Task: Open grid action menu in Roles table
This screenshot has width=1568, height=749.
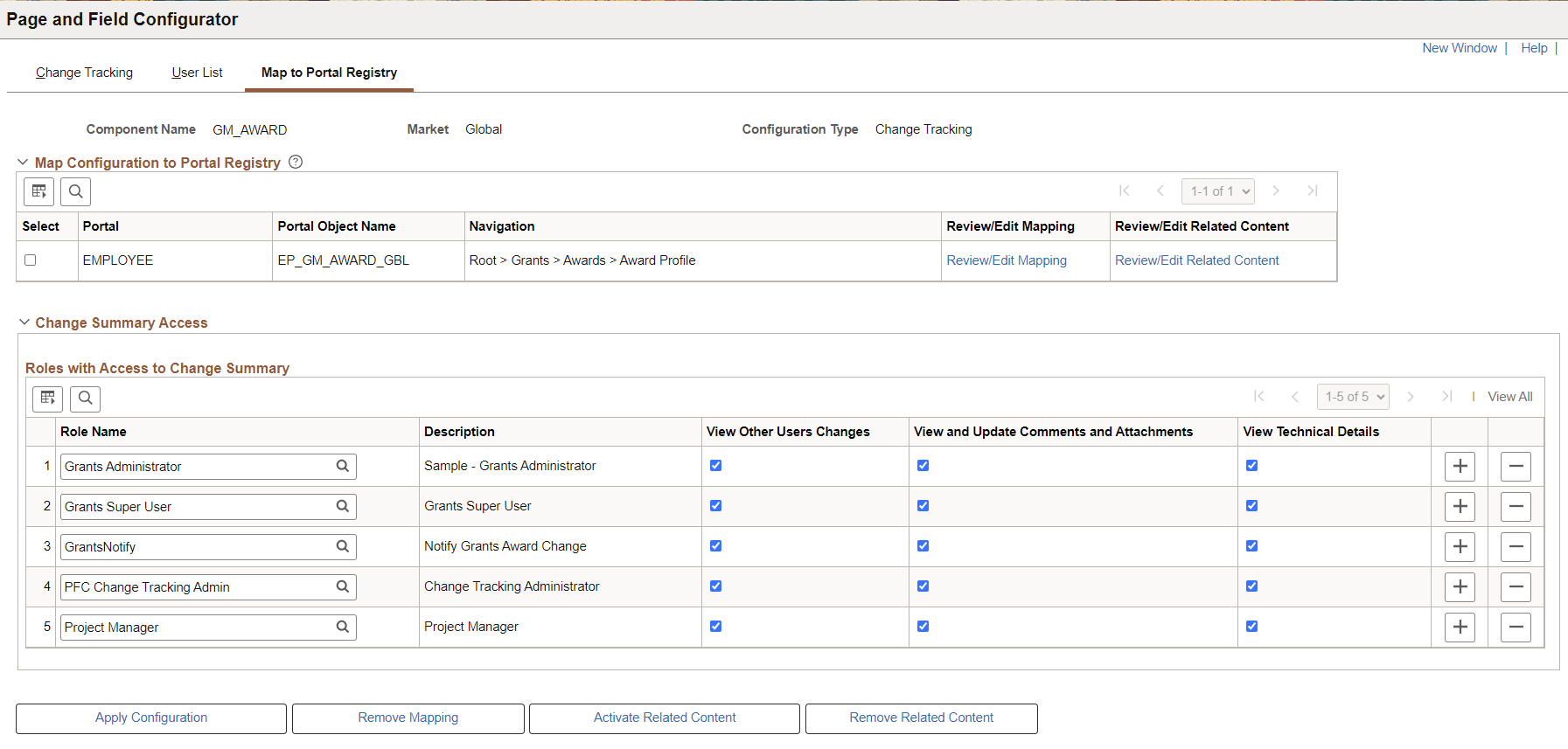Action: tap(48, 399)
